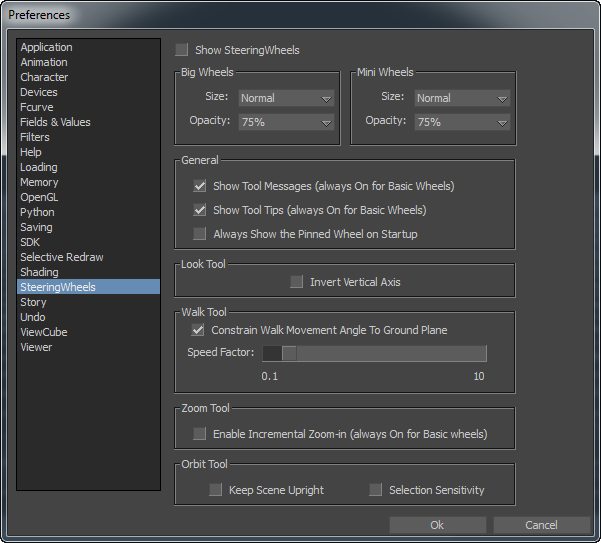Select Loading preferences category
Viewport: 601px width, 543px height.
point(88,167)
